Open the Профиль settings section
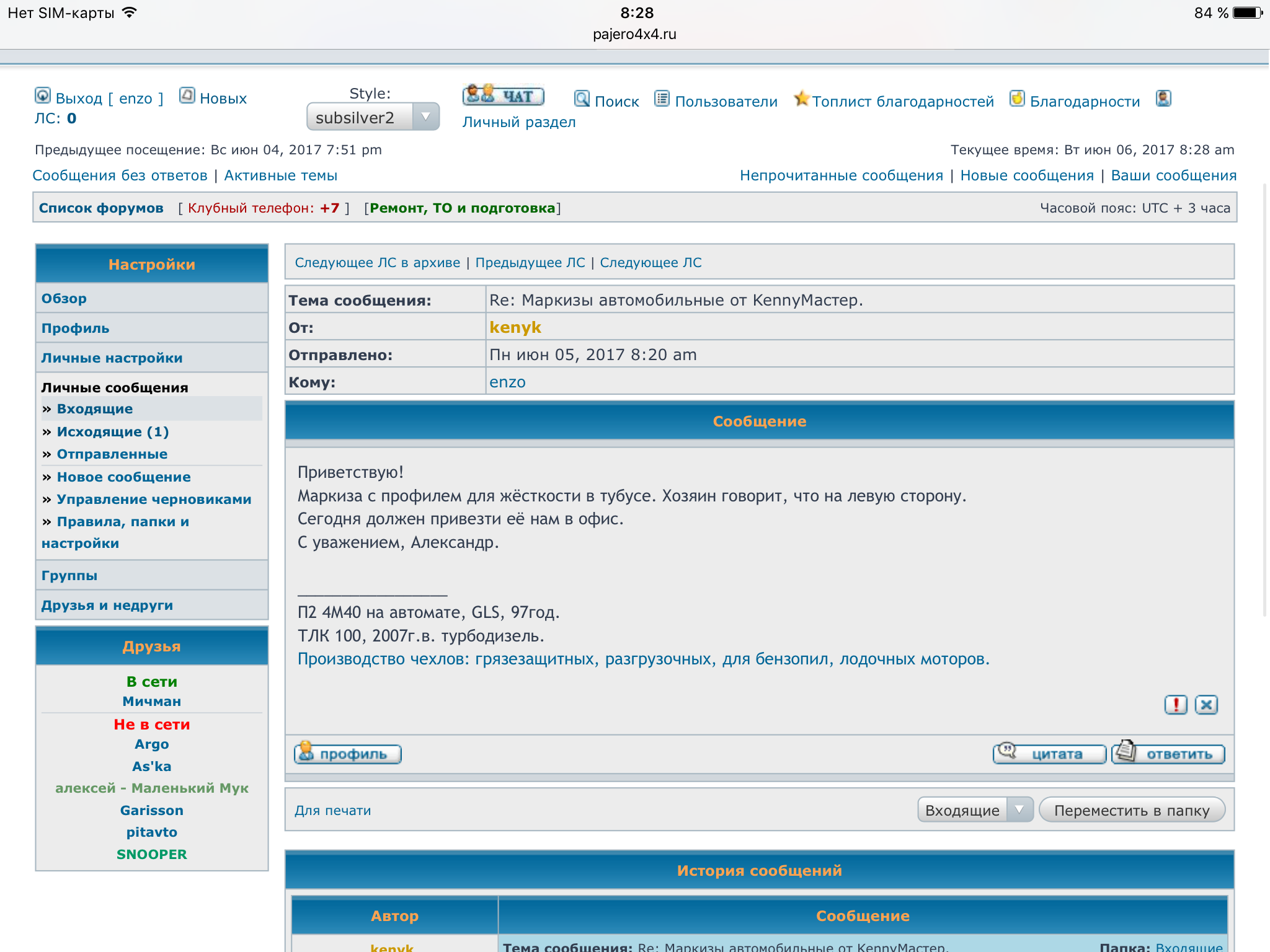 75,328
